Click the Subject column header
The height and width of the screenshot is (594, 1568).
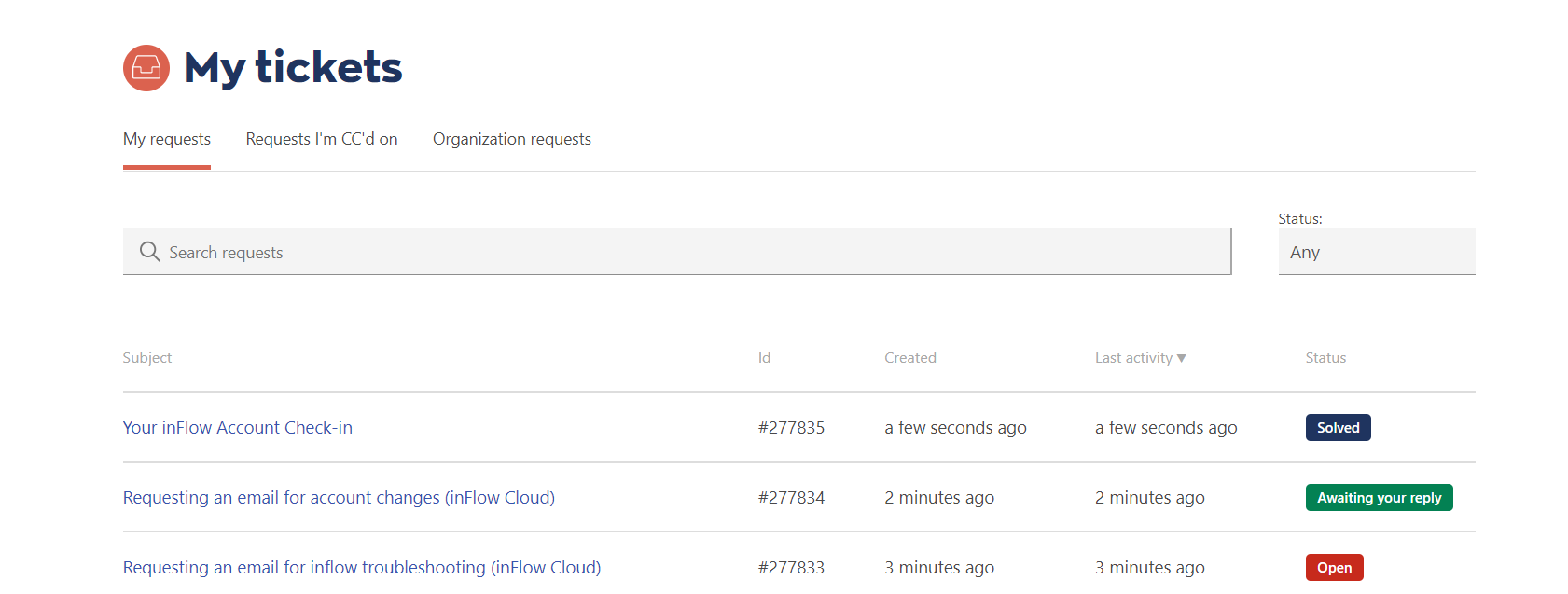[147, 358]
